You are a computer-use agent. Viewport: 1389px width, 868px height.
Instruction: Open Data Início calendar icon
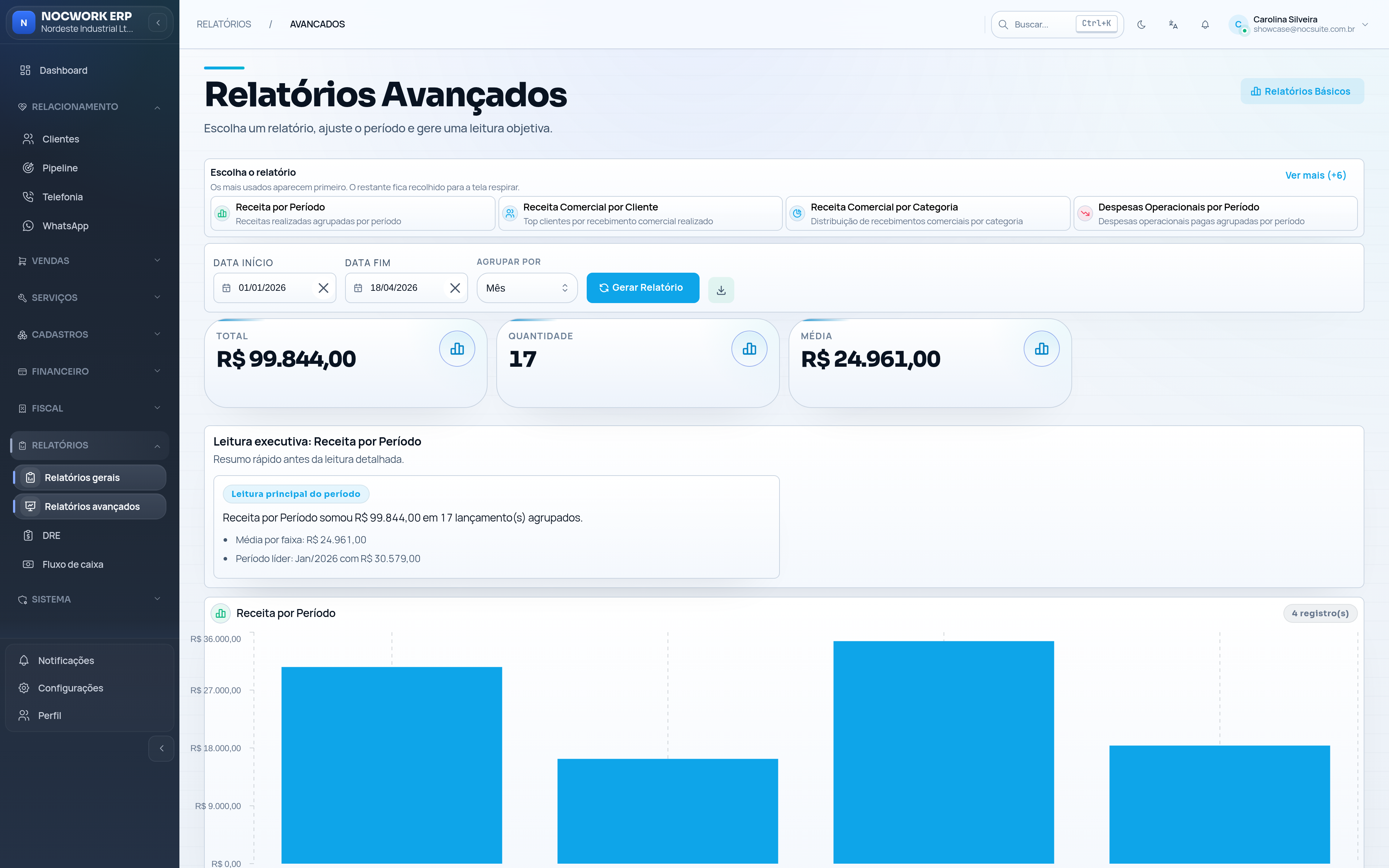click(x=226, y=288)
